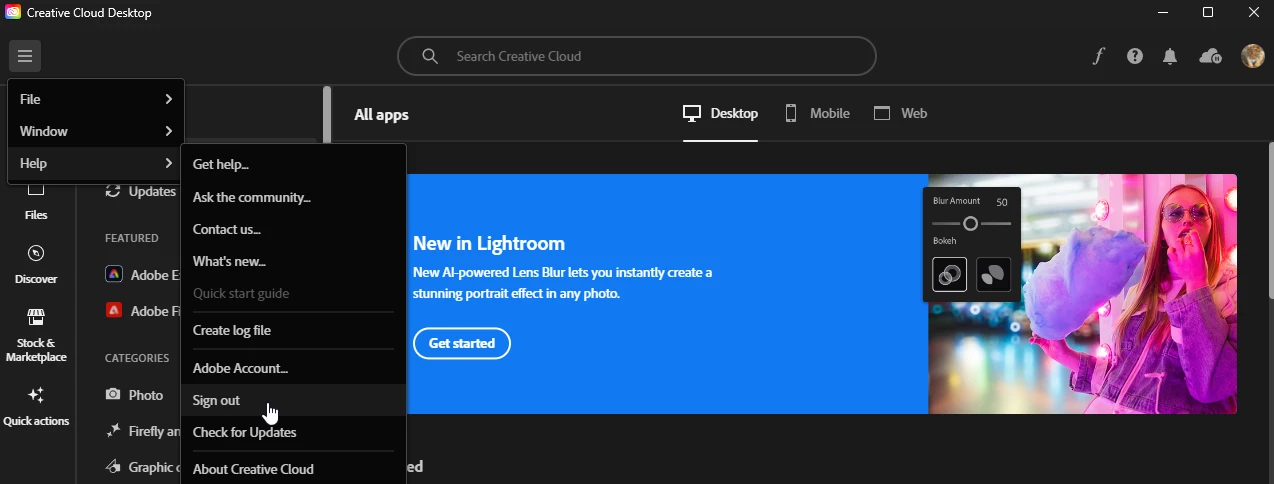Viewport: 1274px width, 484px height.
Task: Click the Mobile phone icon
Action: tap(791, 113)
